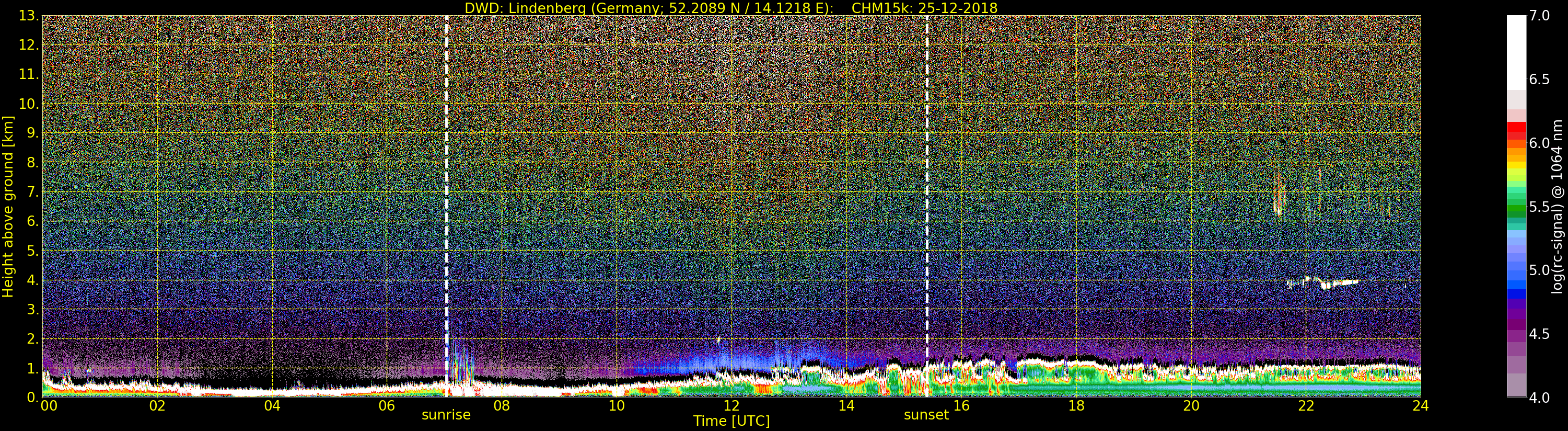
Task: Click the white top section of the colorbar
Action: [x=1516, y=52]
